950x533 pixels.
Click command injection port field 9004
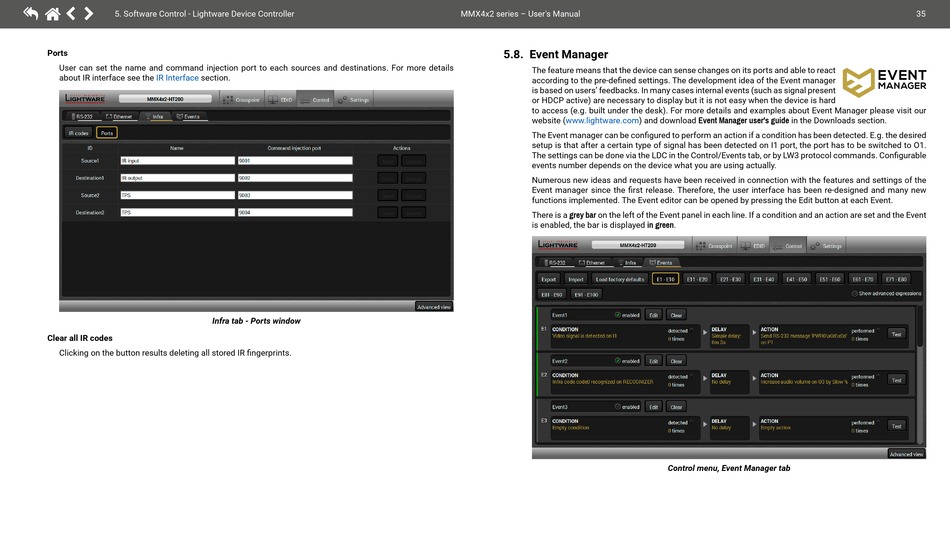(294, 213)
